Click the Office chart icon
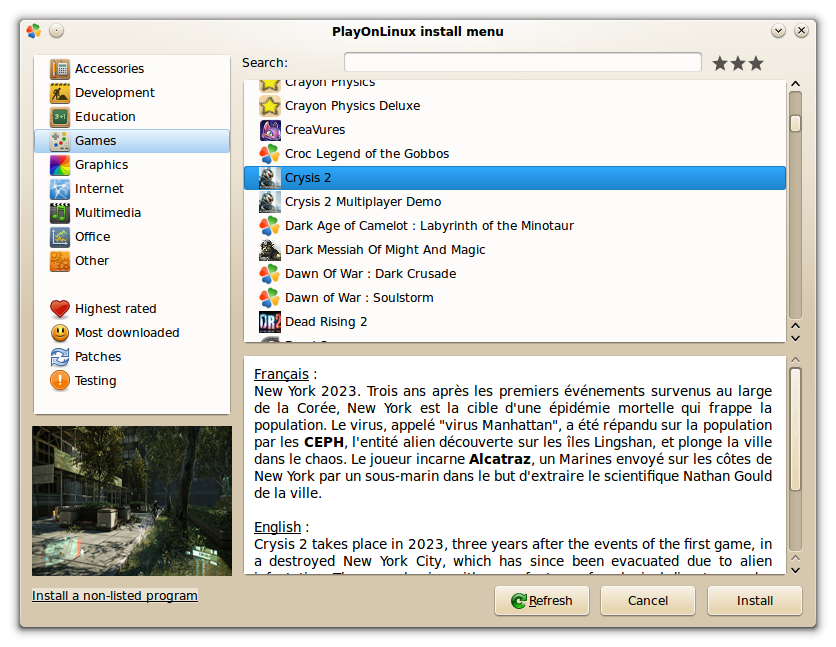Screen dimensions: 836x647 click(60, 237)
